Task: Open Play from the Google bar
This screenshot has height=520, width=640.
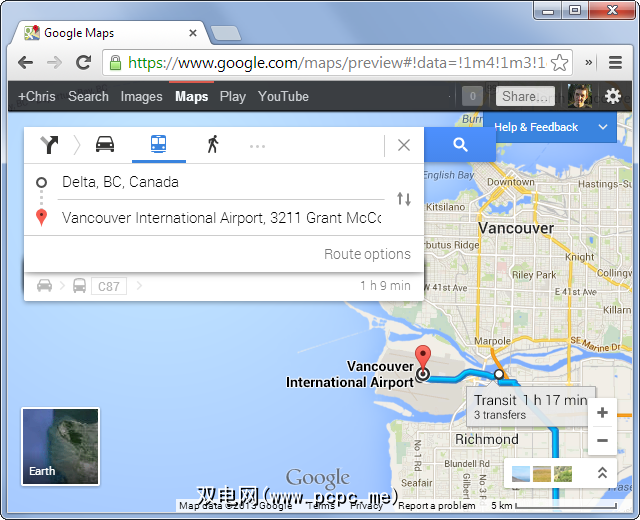Action: click(233, 96)
